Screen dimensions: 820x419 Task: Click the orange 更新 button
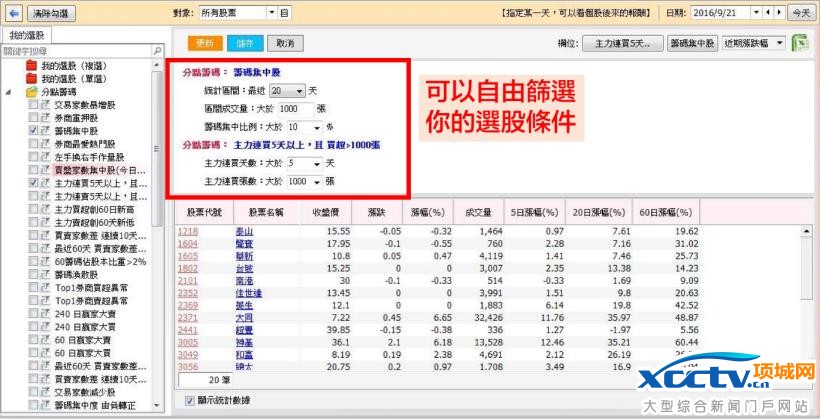coord(205,43)
